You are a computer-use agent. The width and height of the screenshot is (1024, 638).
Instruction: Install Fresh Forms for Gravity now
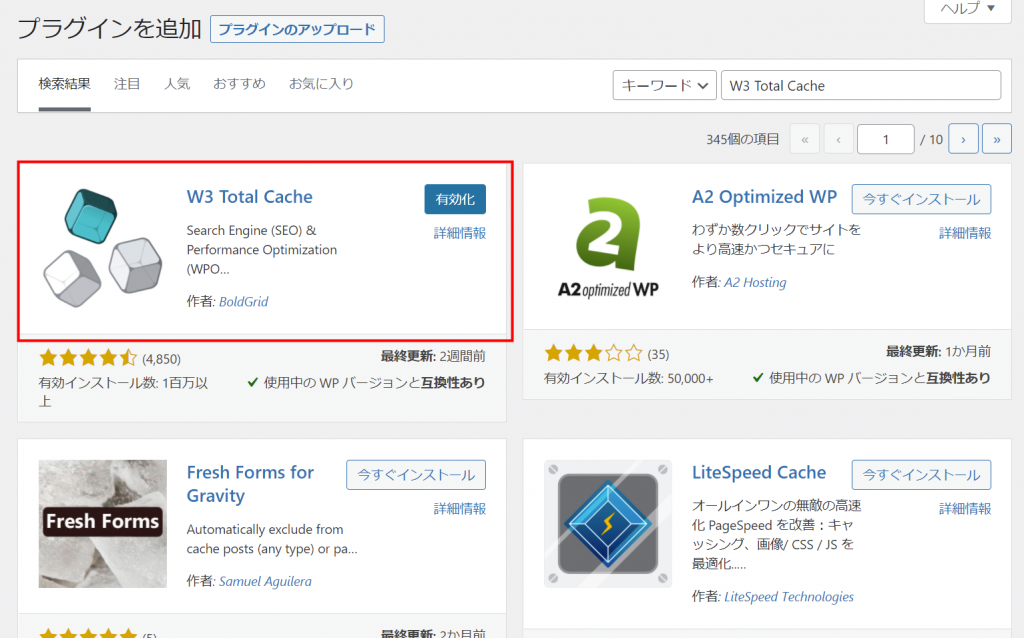(x=416, y=475)
